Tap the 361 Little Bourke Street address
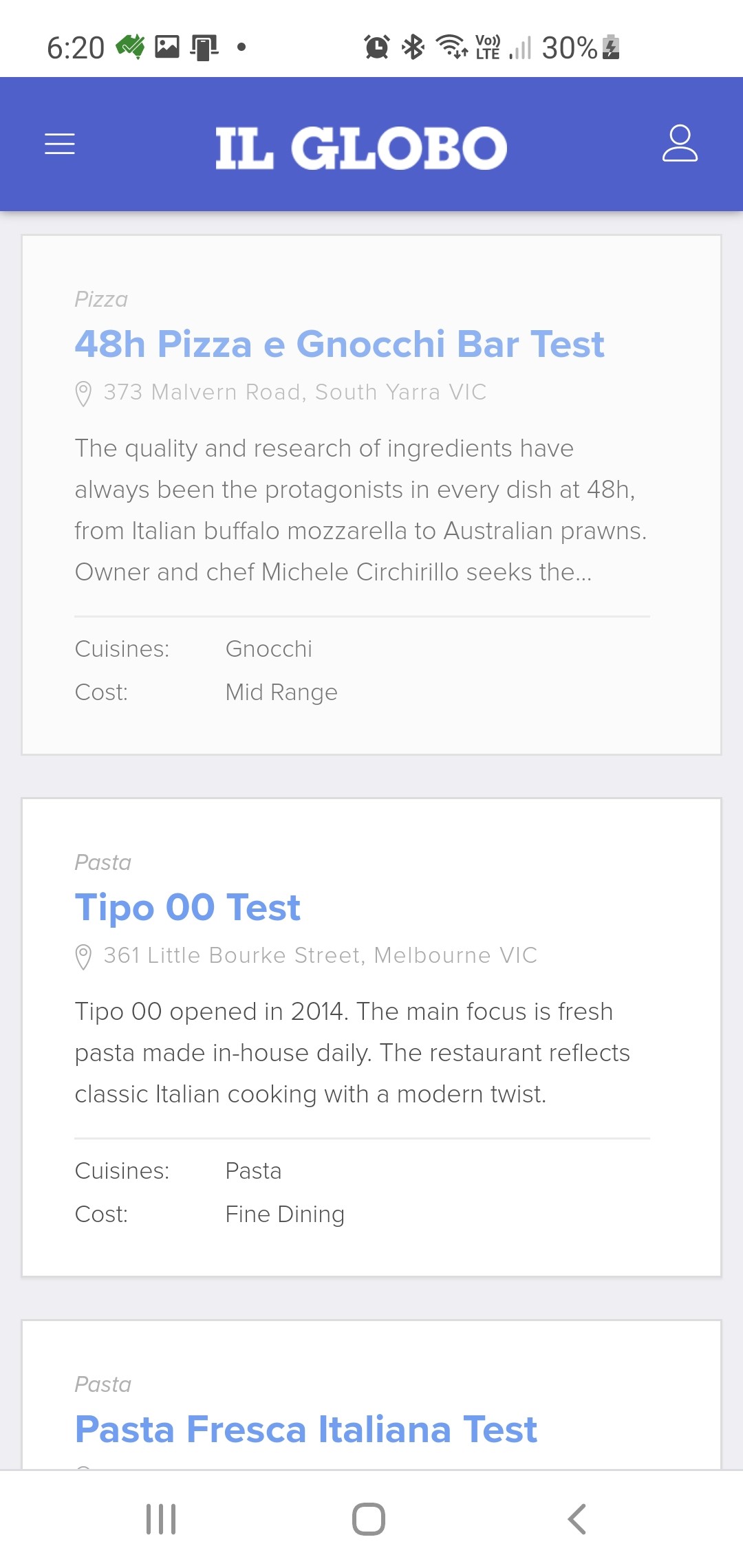This screenshot has width=743, height=1568. click(320, 955)
